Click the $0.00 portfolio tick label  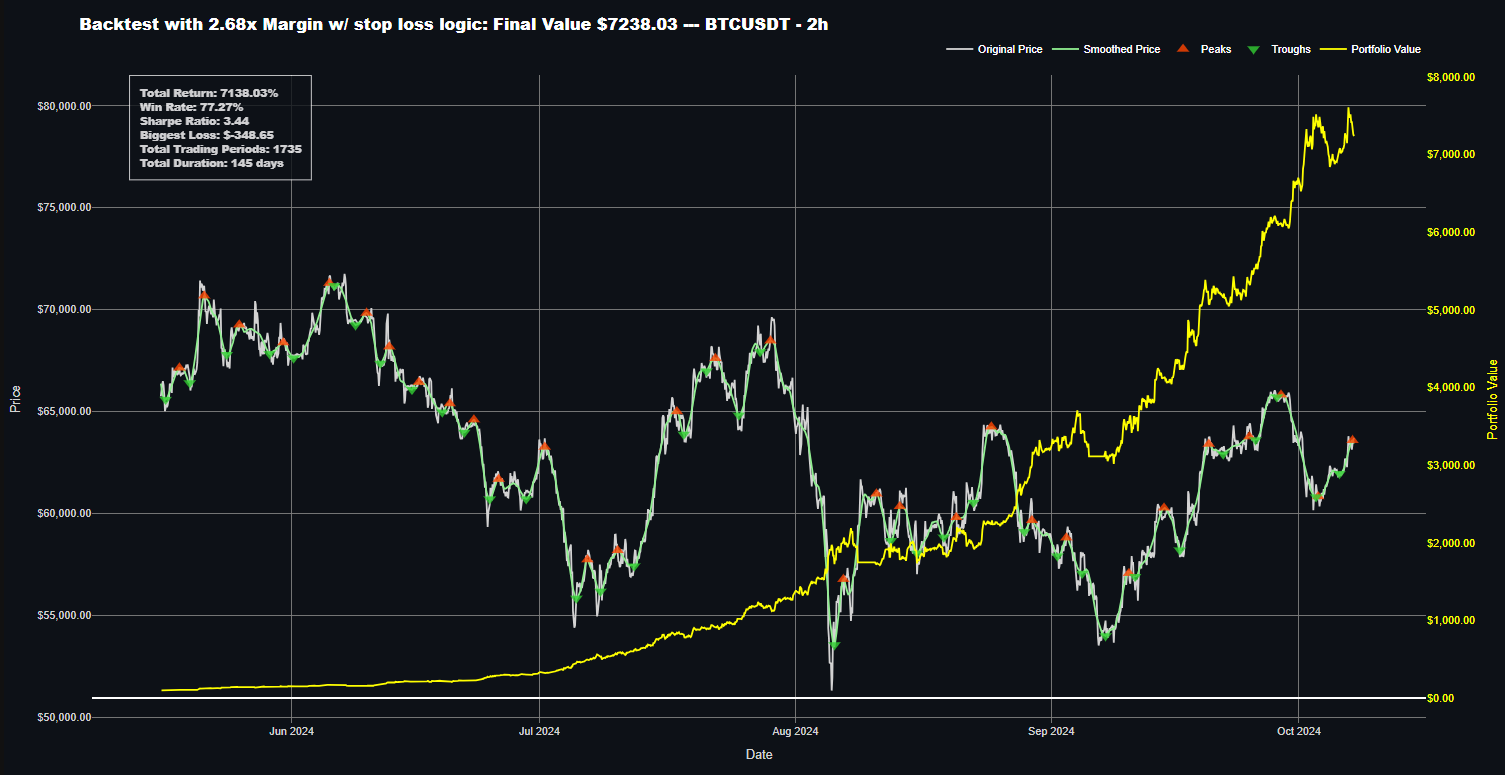click(x=1442, y=698)
